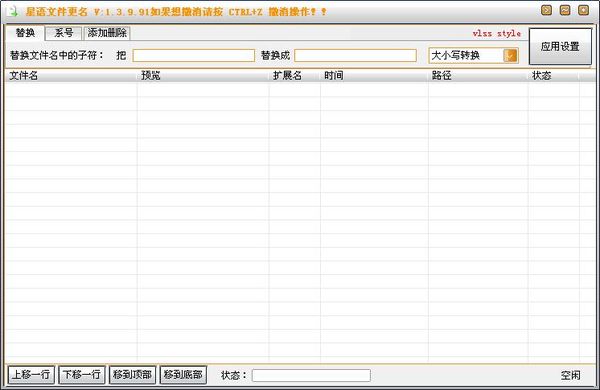Viewport: 600px width, 390px height.
Task: Sort by 文件名 column header
Action: tap(71, 76)
